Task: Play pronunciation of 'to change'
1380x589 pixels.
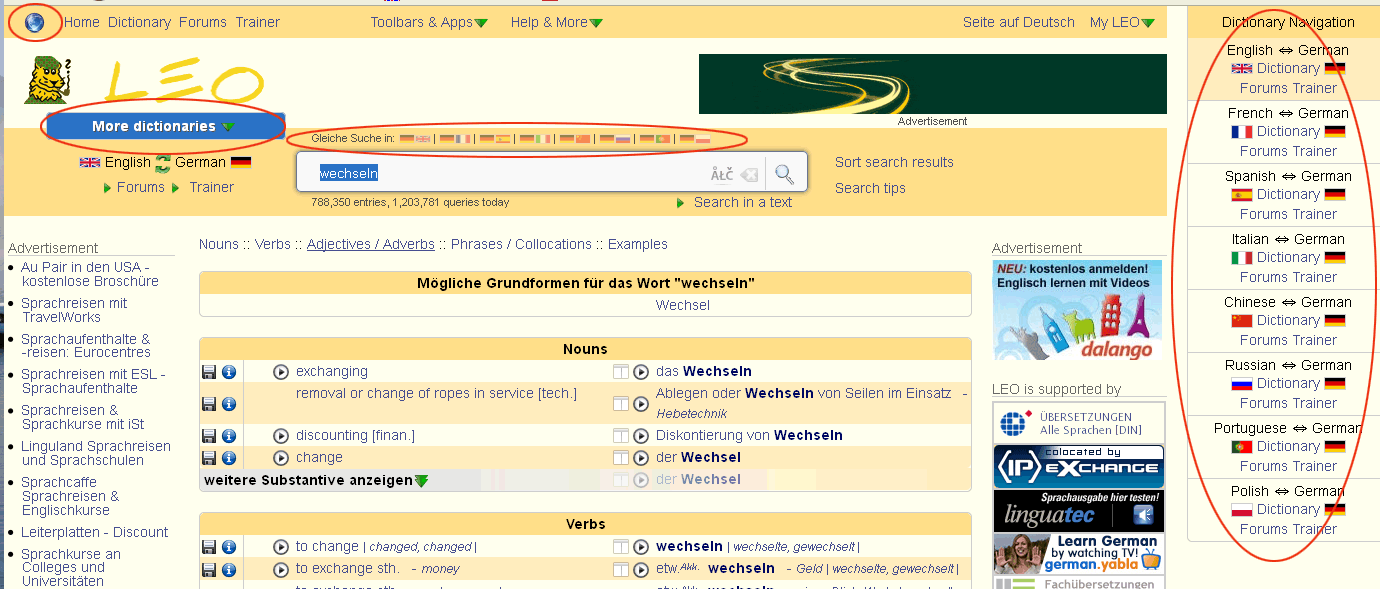Action: point(281,547)
